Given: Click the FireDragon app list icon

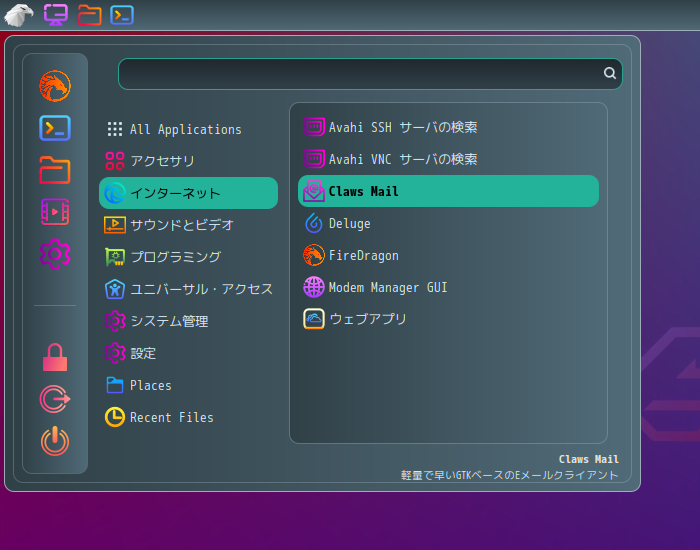Looking at the screenshot, I should pyautogui.click(x=314, y=255).
